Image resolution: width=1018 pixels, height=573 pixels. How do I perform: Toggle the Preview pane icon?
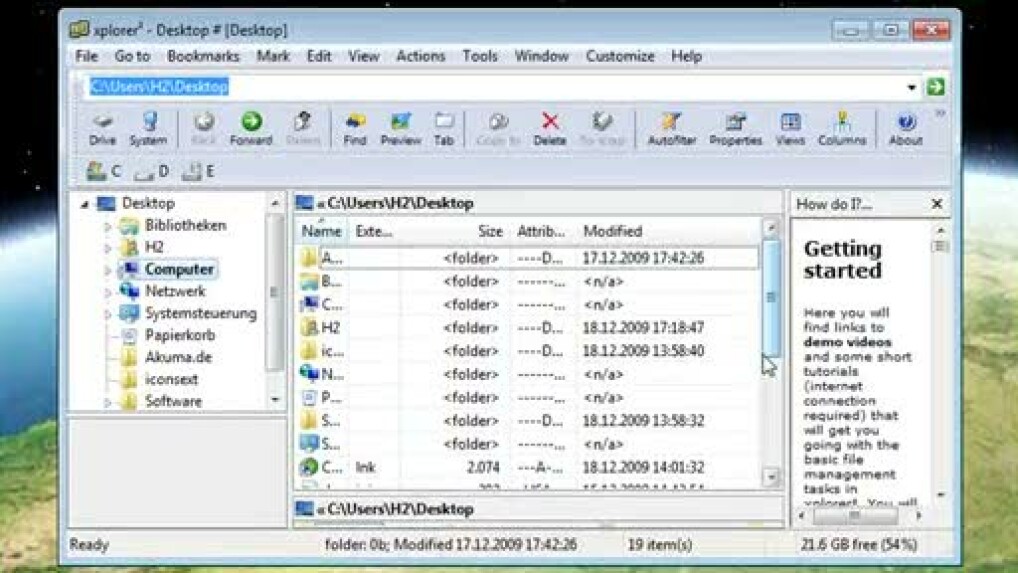[400, 128]
